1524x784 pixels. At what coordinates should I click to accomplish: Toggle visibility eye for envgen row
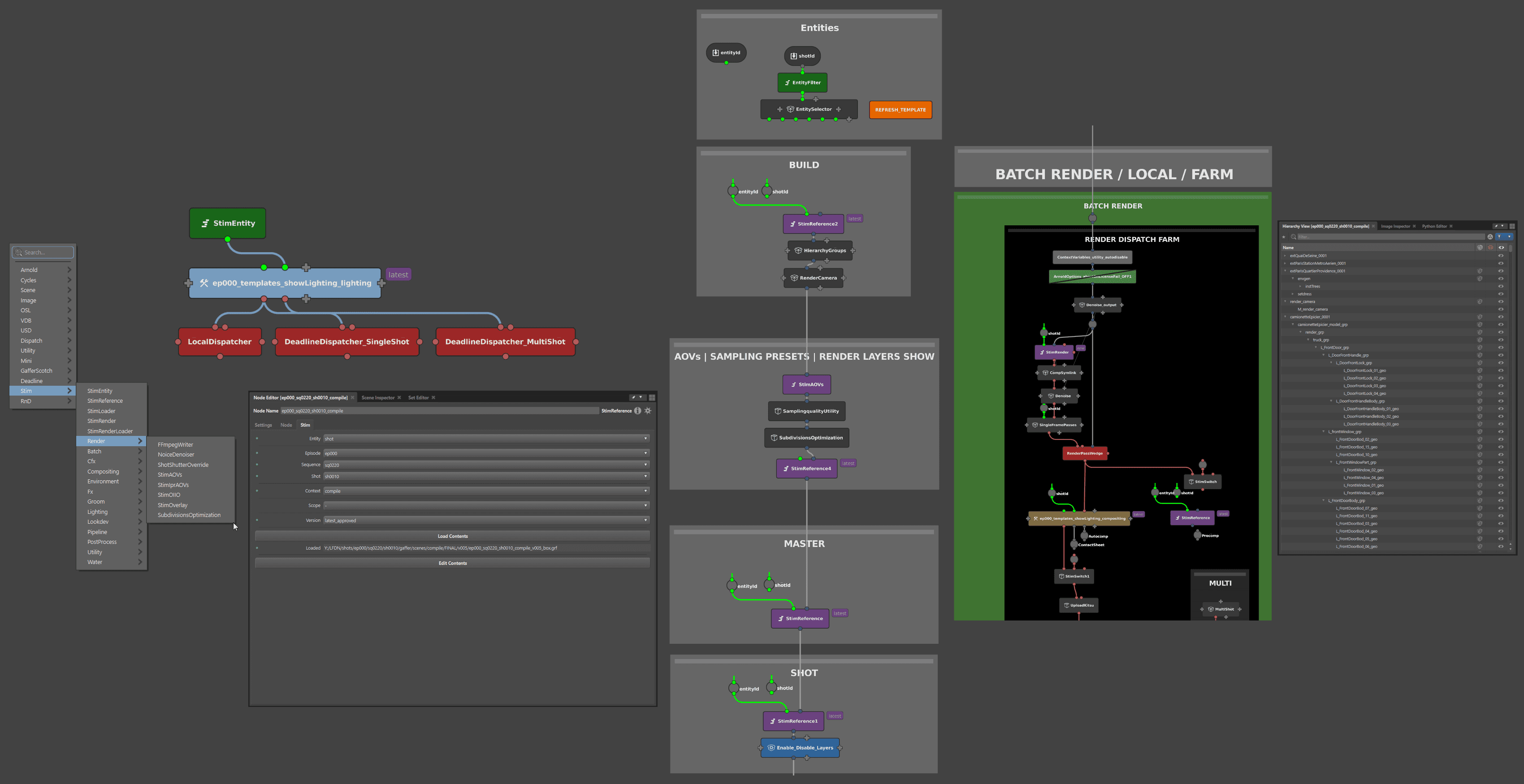click(x=1501, y=279)
